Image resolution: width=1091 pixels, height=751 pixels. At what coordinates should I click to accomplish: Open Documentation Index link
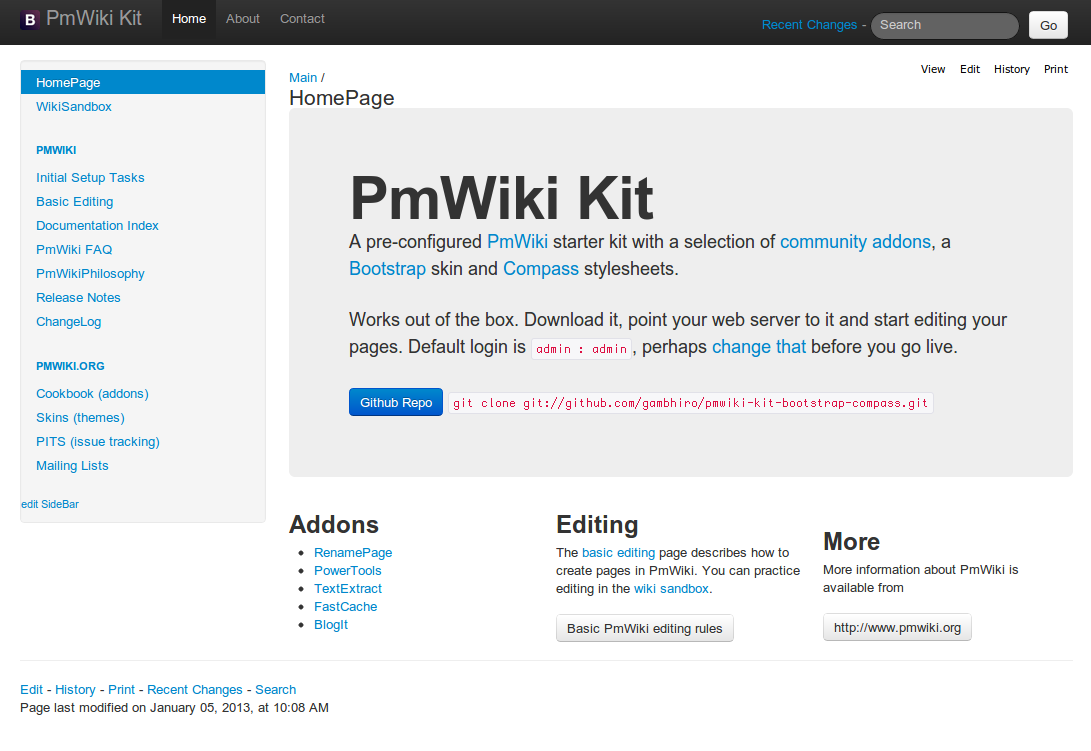(97, 226)
